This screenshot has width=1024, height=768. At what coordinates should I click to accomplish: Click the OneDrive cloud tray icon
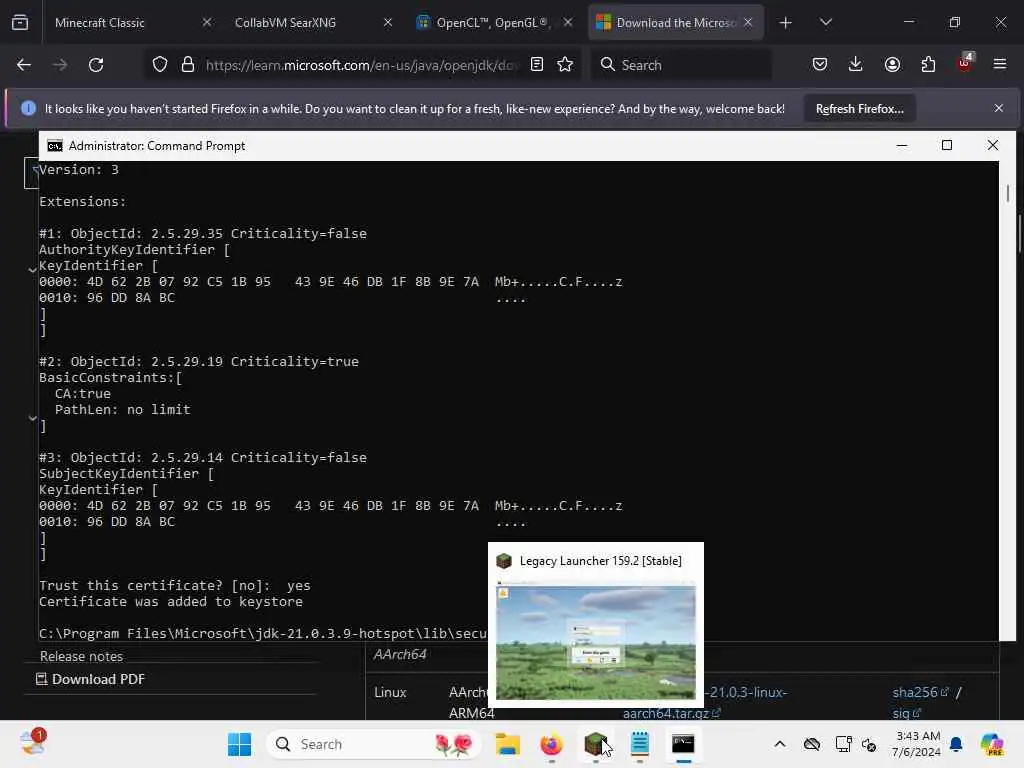[812, 744]
